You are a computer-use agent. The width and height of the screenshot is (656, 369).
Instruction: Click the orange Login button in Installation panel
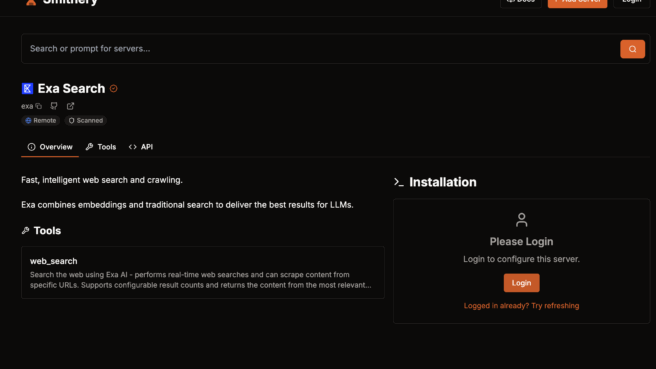(521, 283)
